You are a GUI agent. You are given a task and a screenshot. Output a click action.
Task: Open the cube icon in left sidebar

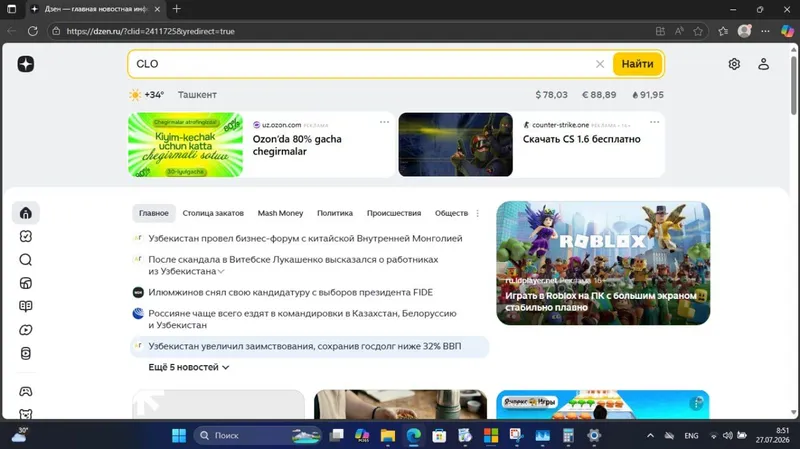[x=26, y=283]
